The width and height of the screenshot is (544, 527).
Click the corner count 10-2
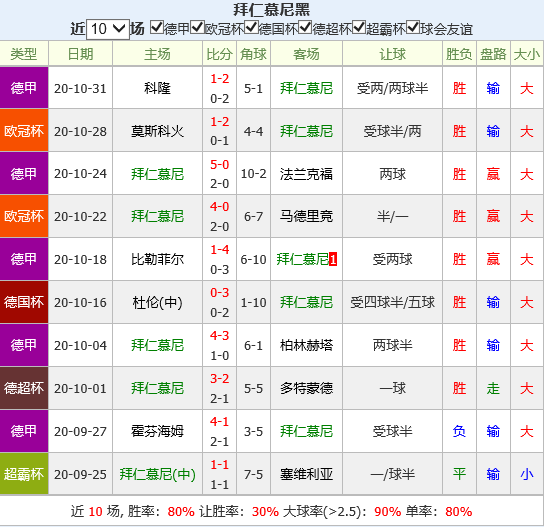(x=254, y=174)
